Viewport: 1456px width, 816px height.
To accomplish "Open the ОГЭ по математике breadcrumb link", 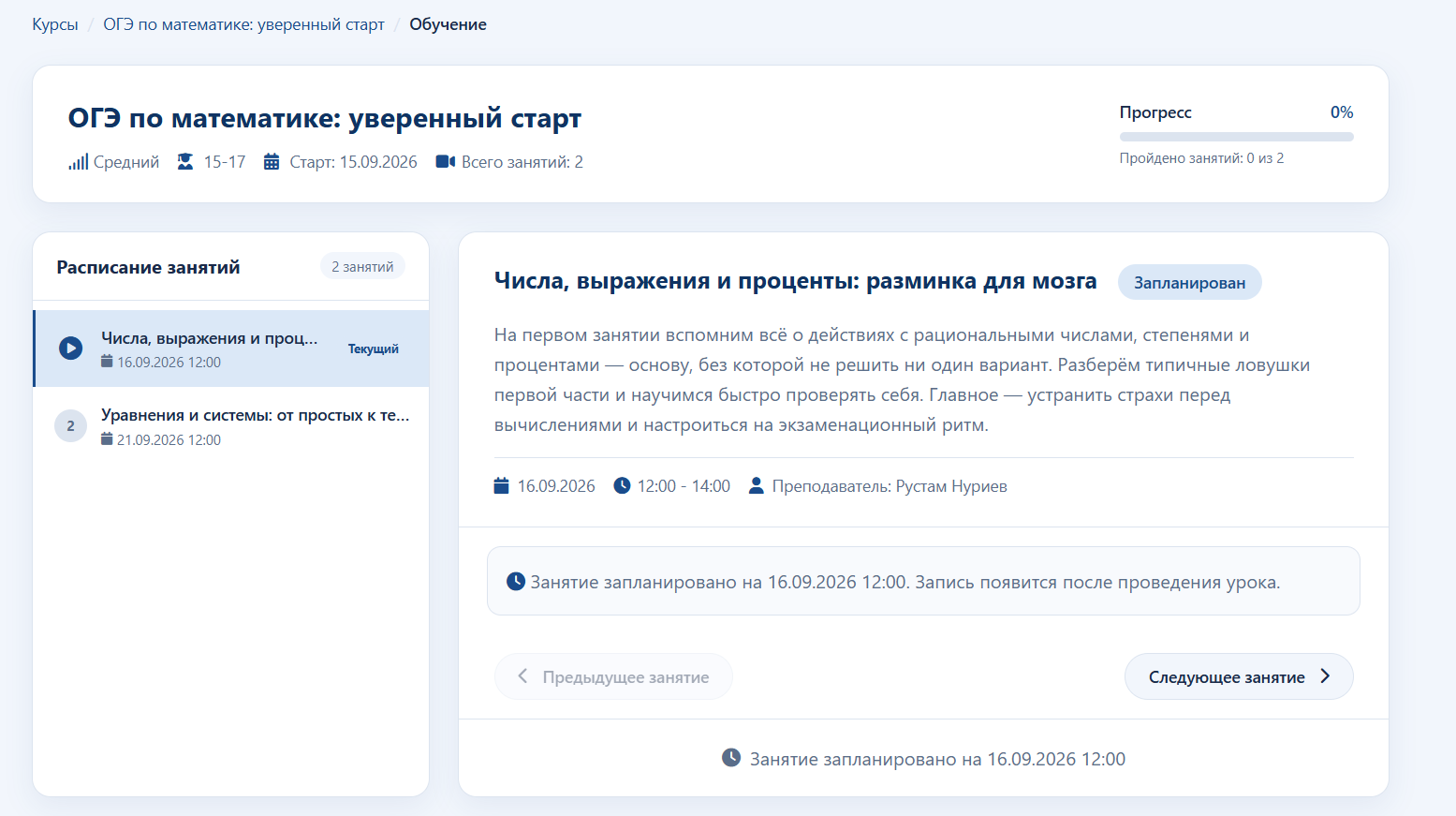I will click(243, 24).
